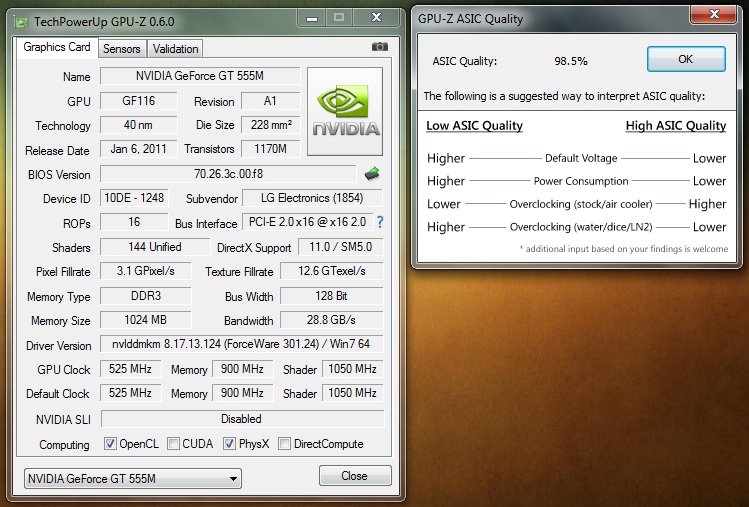Close the GPU-Z ASIC Quality window

click(x=714, y=14)
